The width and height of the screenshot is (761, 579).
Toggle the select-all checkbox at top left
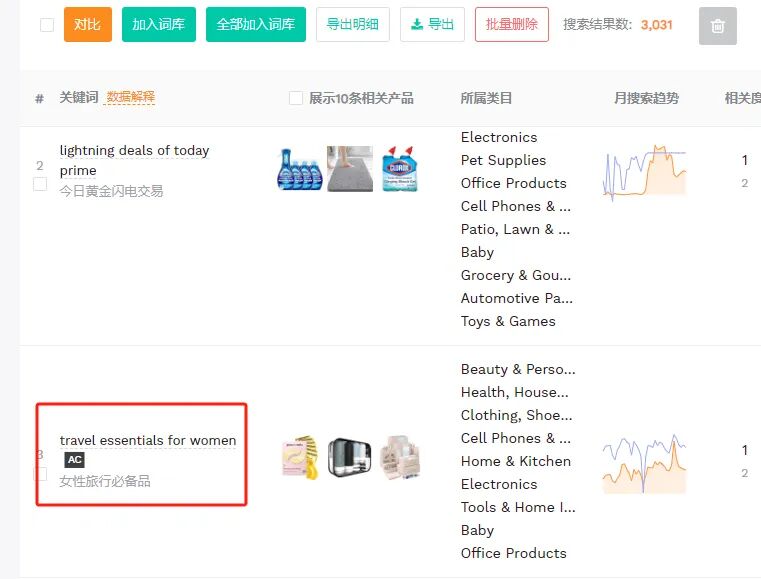[x=47, y=25]
